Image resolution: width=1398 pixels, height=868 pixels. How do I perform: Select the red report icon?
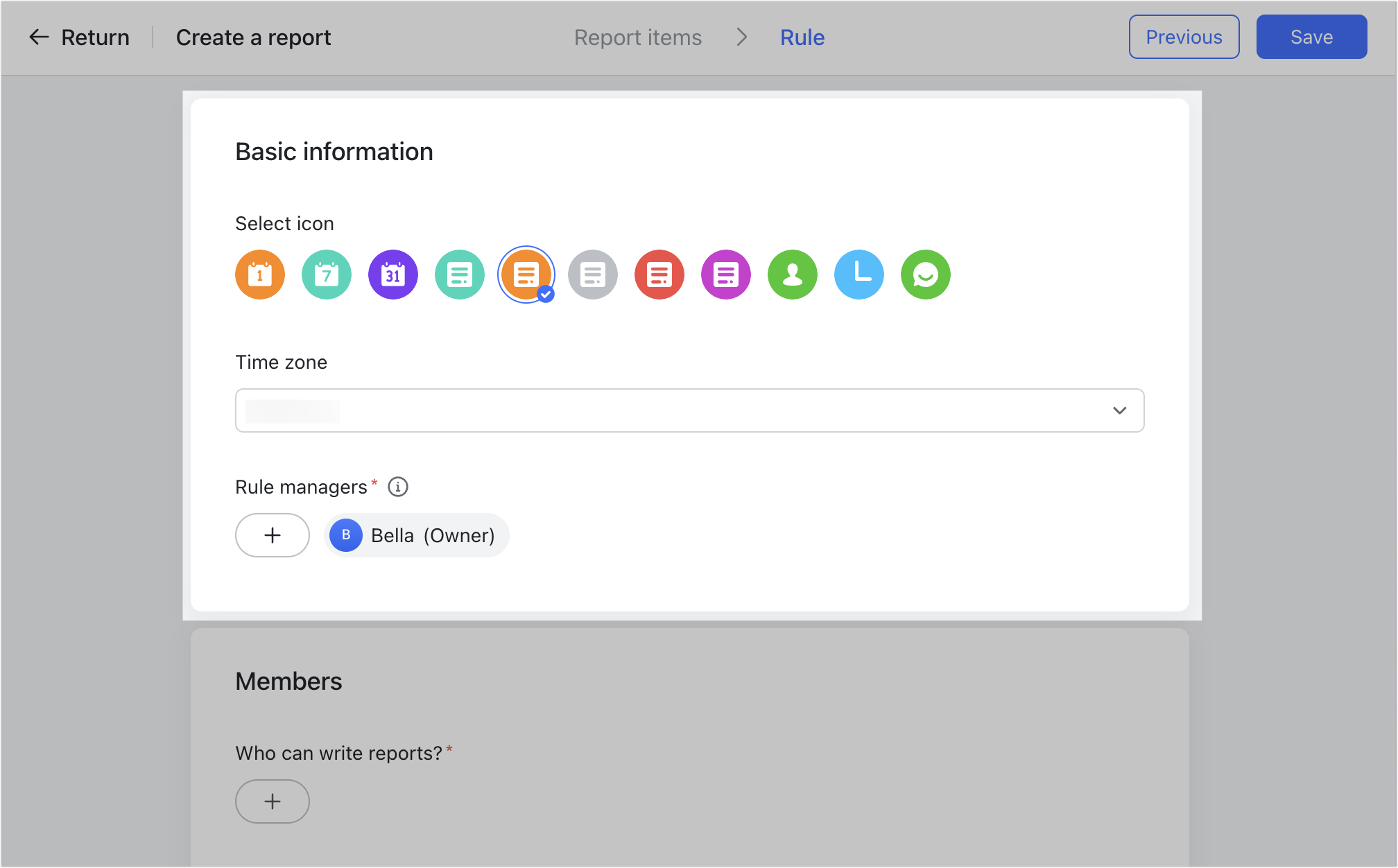tap(659, 275)
